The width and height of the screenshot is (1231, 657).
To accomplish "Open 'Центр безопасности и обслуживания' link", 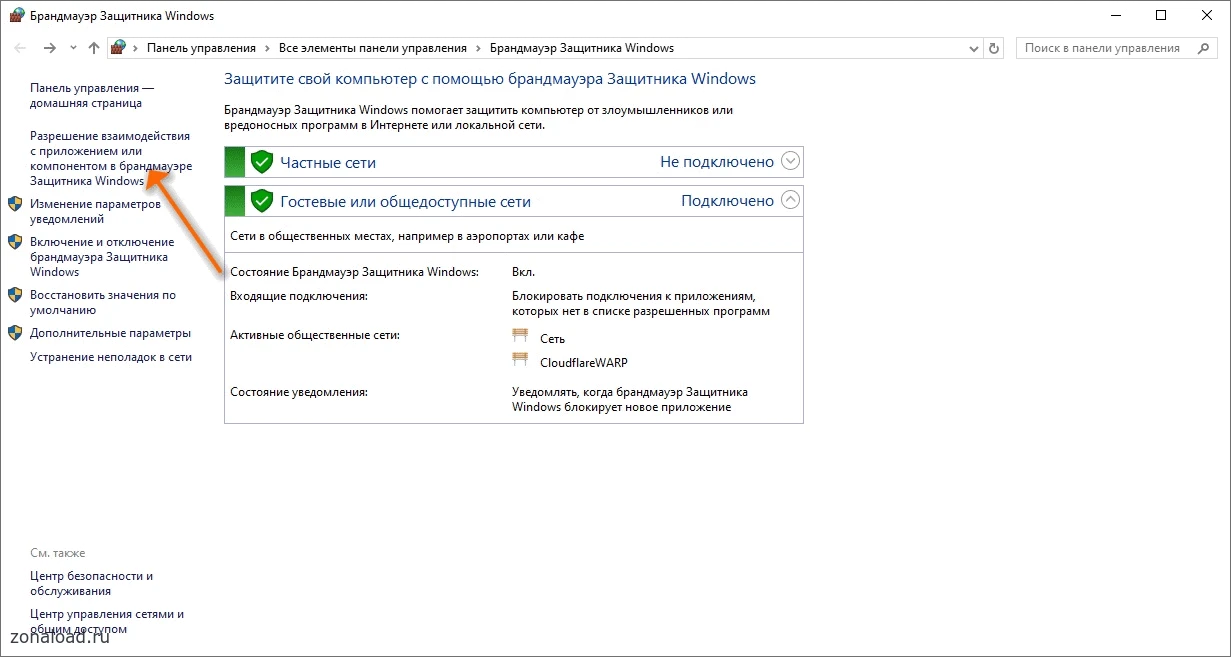I will point(92,583).
